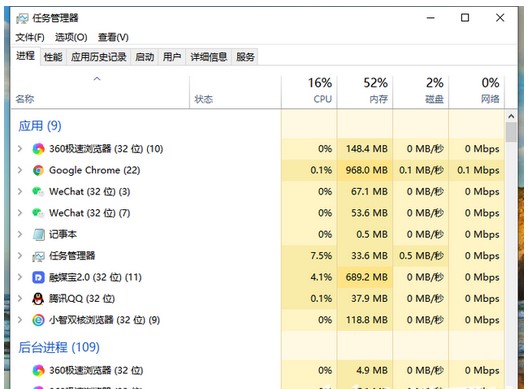
Task: Click the 0.5 MB/秒 disk value
Action: click(x=421, y=256)
